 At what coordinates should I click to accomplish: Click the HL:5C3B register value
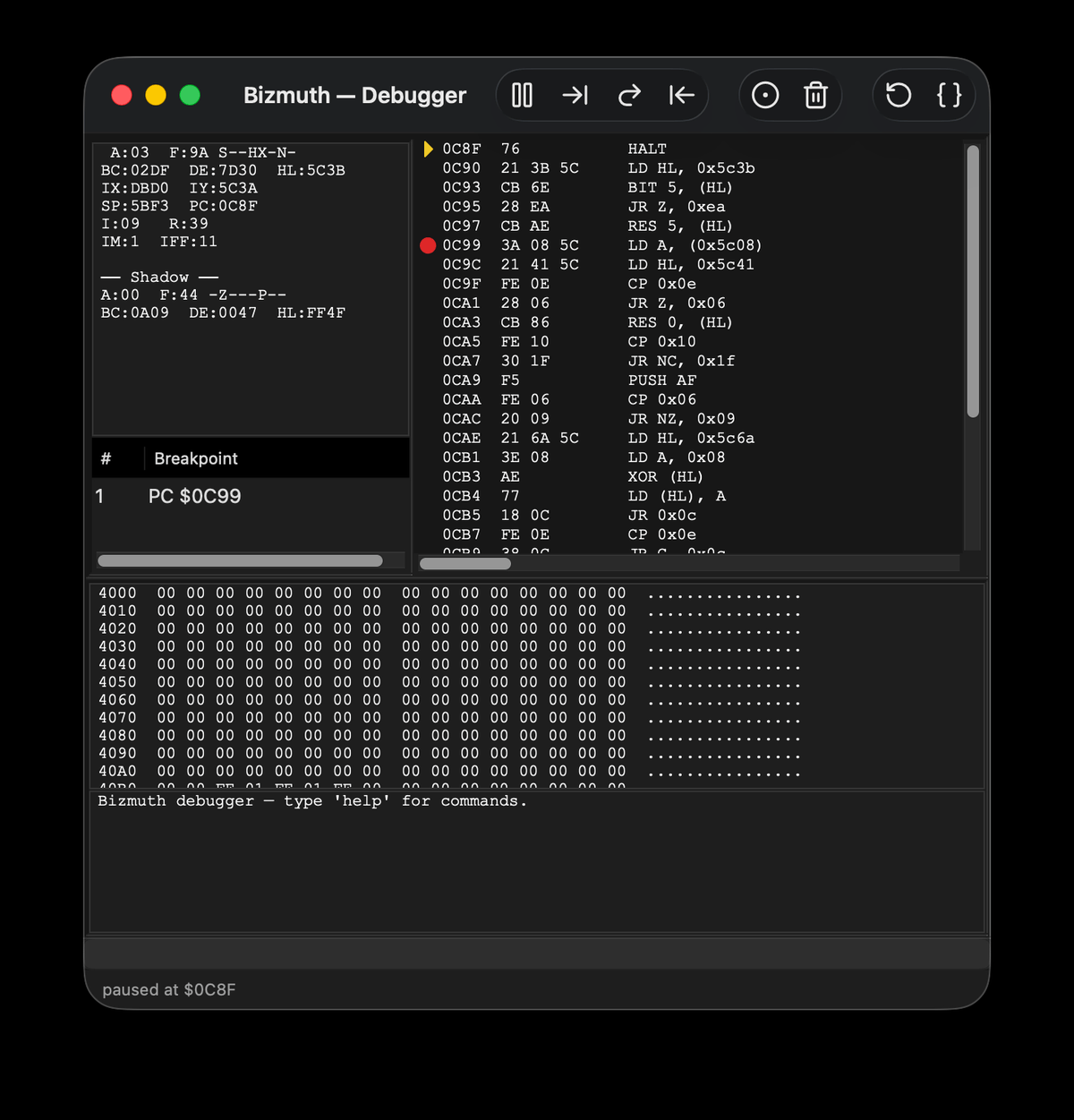tap(311, 170)
